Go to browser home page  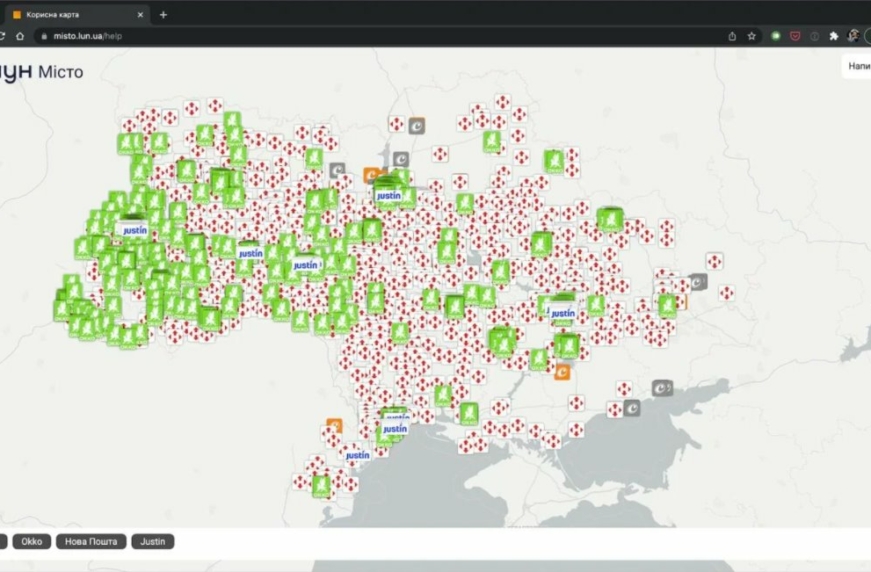point(20,36)
